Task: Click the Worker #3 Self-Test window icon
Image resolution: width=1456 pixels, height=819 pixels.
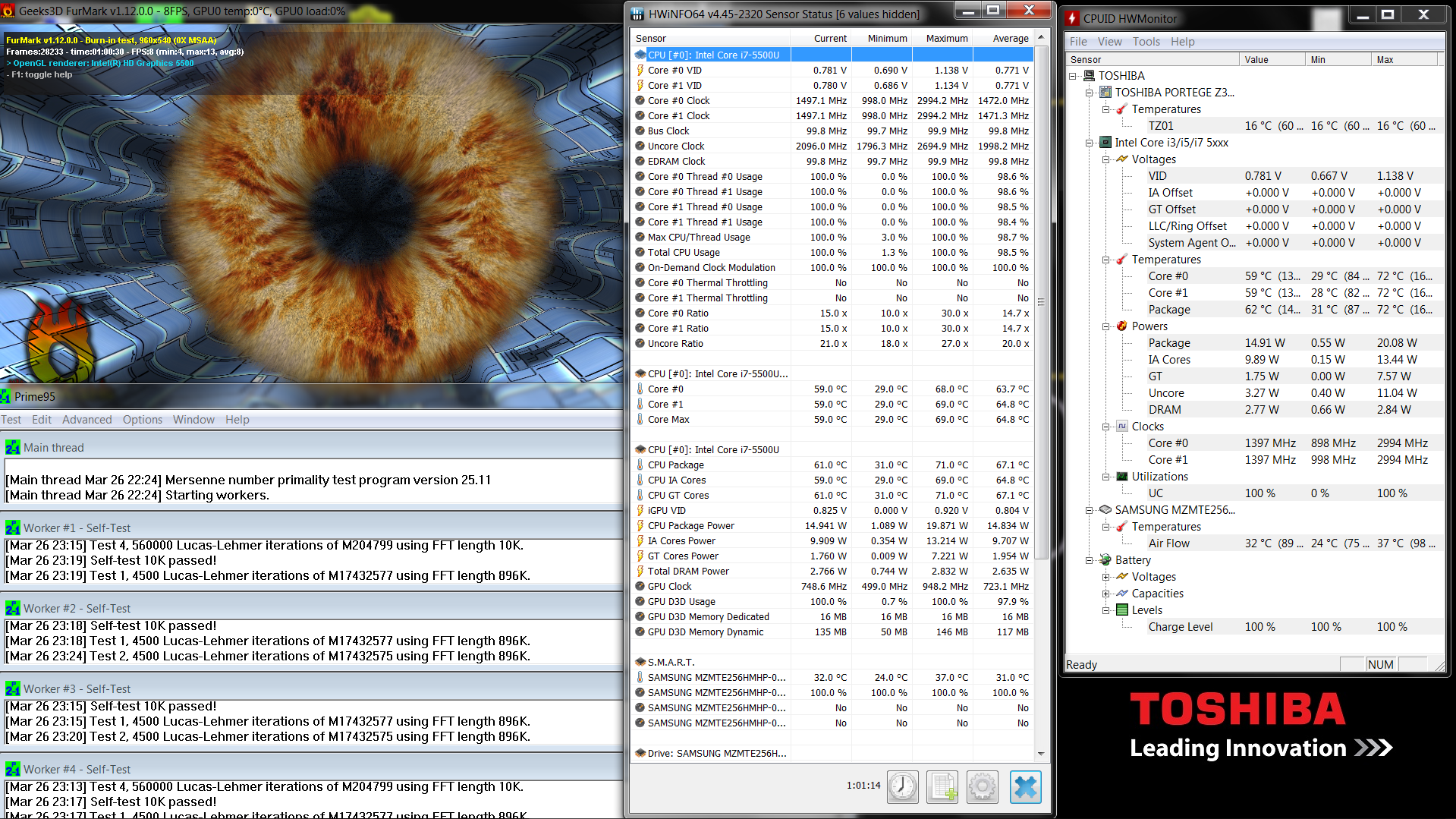Action: coord(13,689)
